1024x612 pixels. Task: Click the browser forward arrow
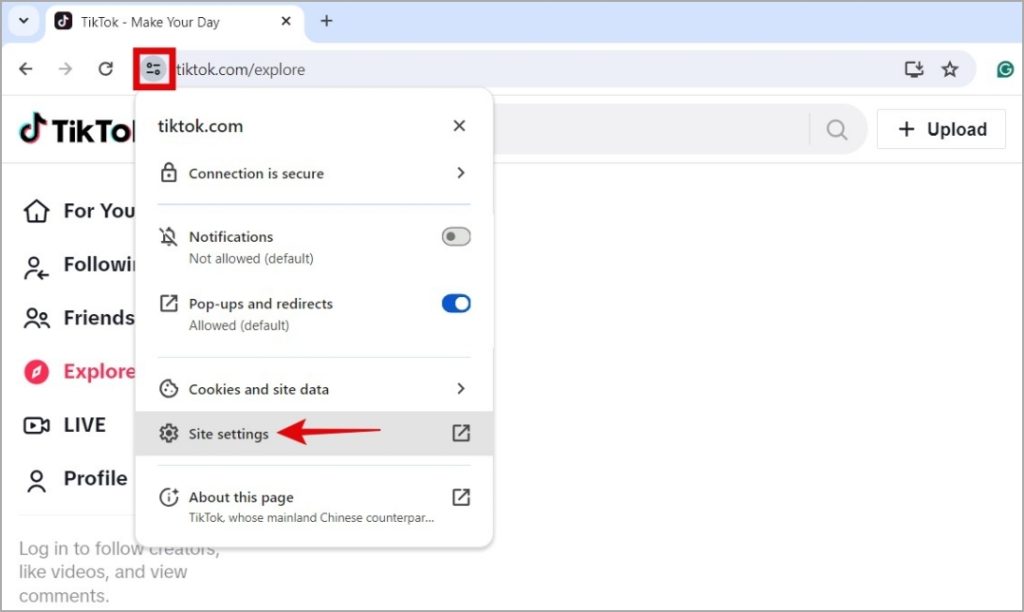[x=65, y=69]
